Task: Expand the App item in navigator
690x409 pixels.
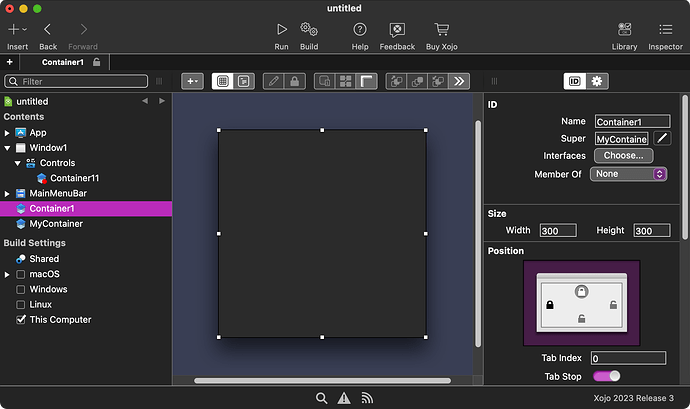Action: click(8, 132)
